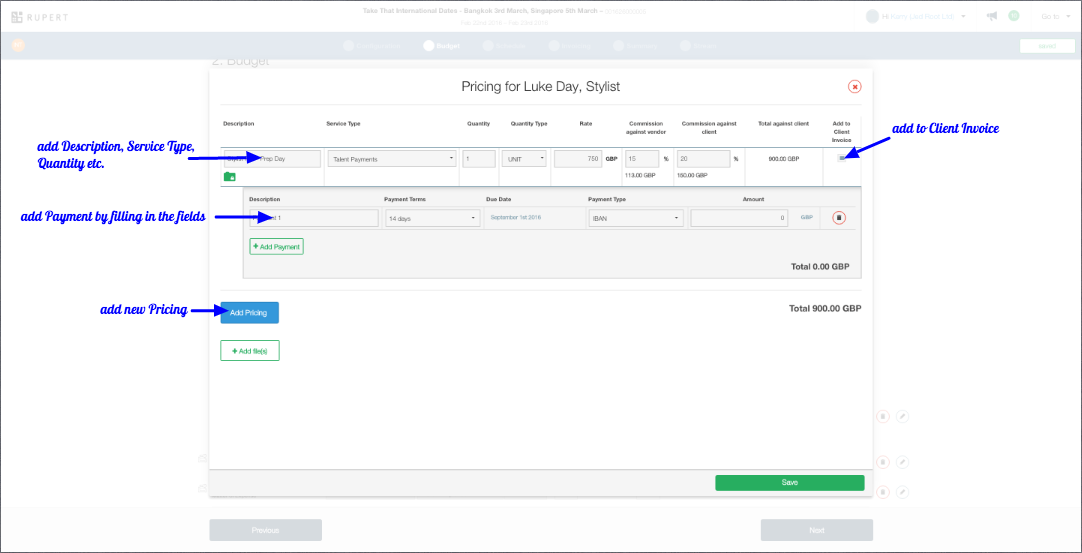The width and height of the screenshot is (1082, 553).
Task: Click the green folder icon under Description
Action: tap(230, 177)
